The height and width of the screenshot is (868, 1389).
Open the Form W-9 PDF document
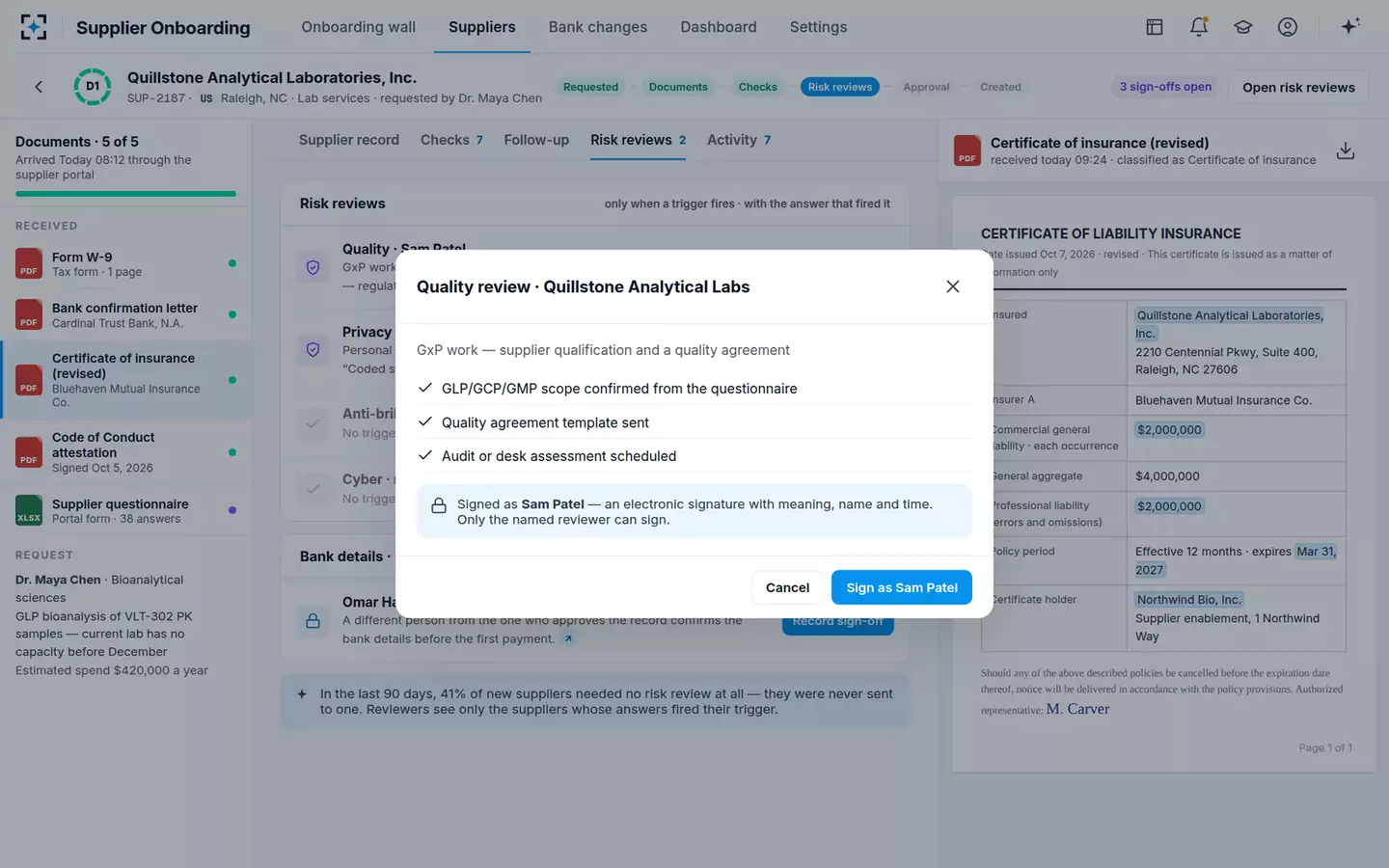point(125,263)
